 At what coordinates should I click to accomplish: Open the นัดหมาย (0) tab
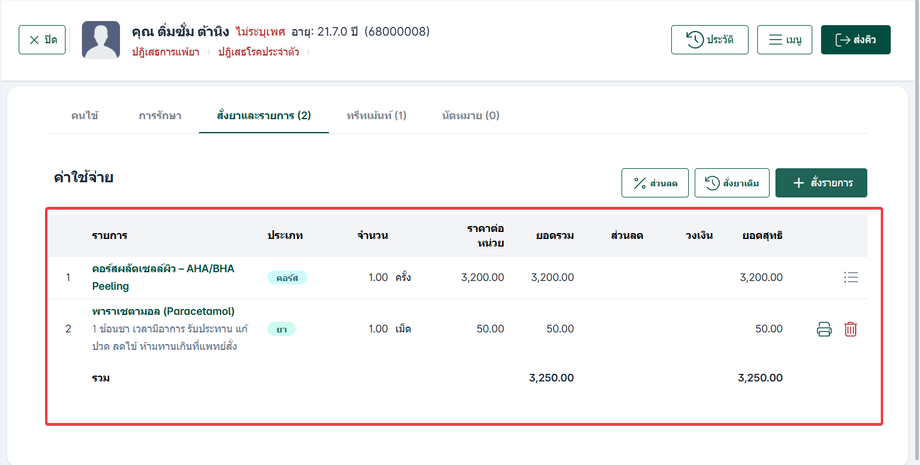[471, 116]
